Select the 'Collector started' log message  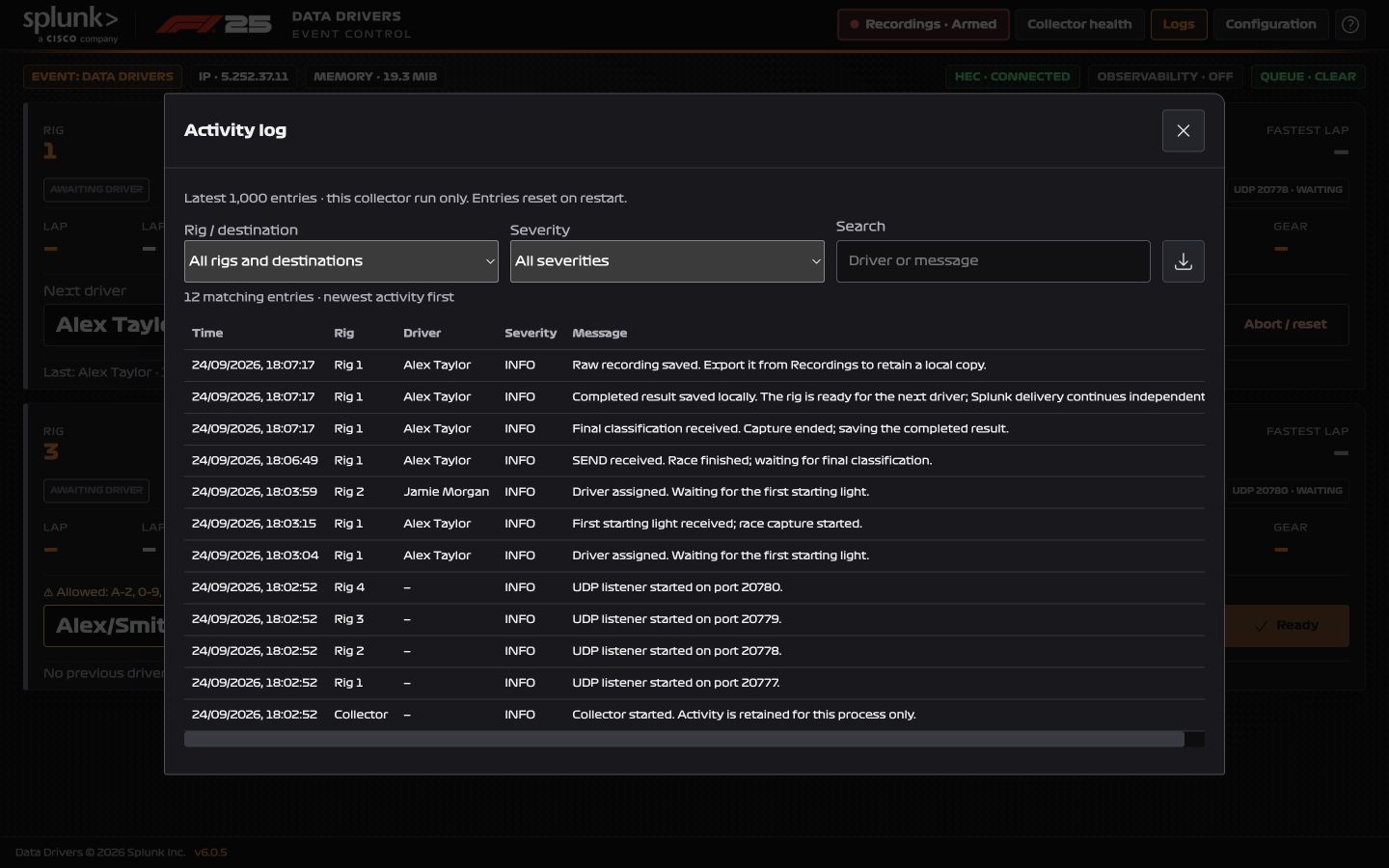click(x=744, y=715)
